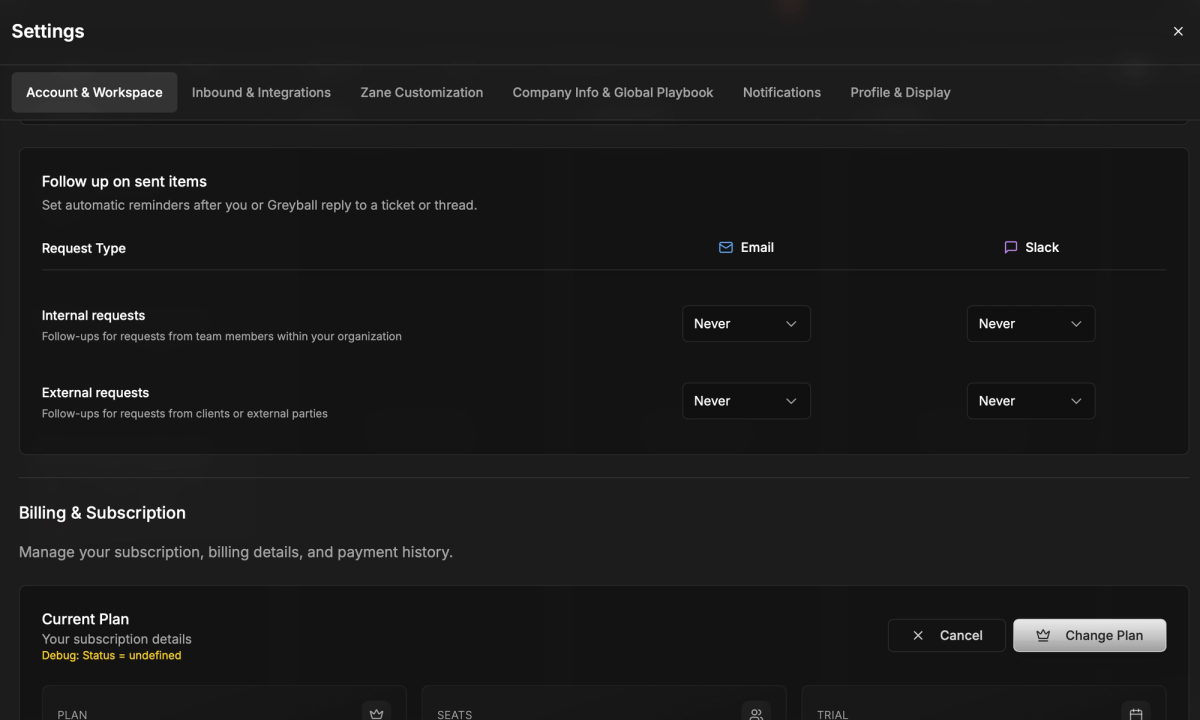
Task: Open Internal requests Email follow-up dropdown
Action: tap(746, 324)
